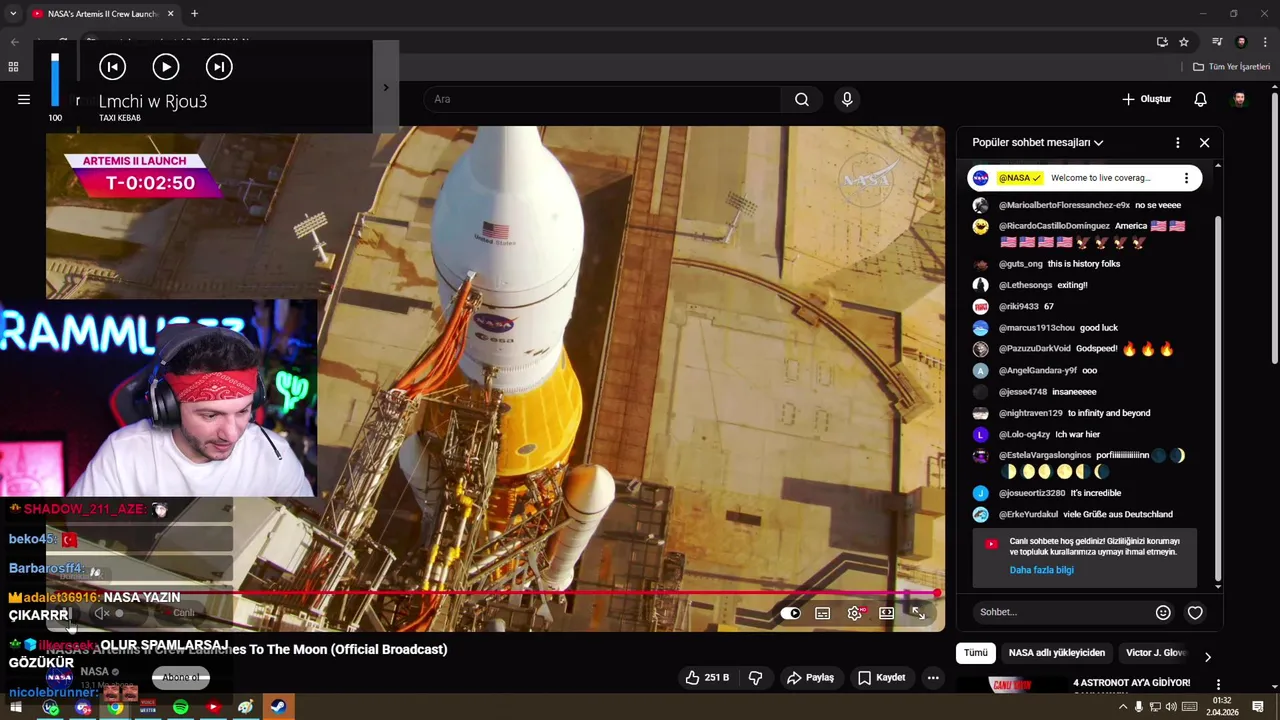Open the YouTube account avatar menu

(x=1239, y=99)
